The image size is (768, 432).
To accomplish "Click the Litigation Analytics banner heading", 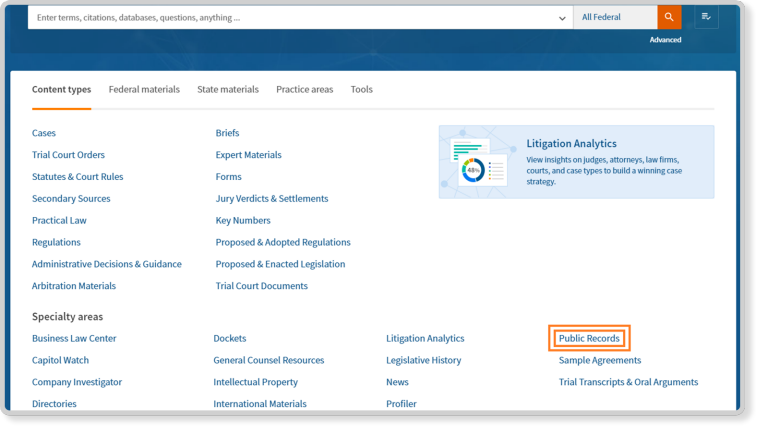I will 571,144.
